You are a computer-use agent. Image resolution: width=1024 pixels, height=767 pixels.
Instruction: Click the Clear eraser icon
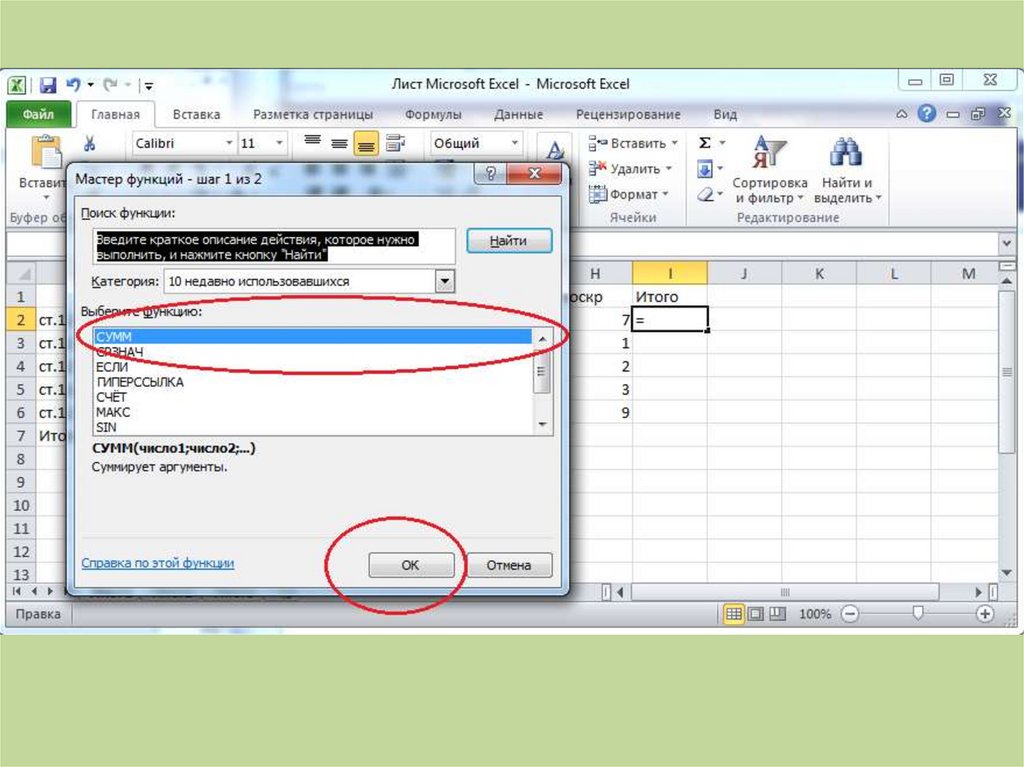point(705,195)
